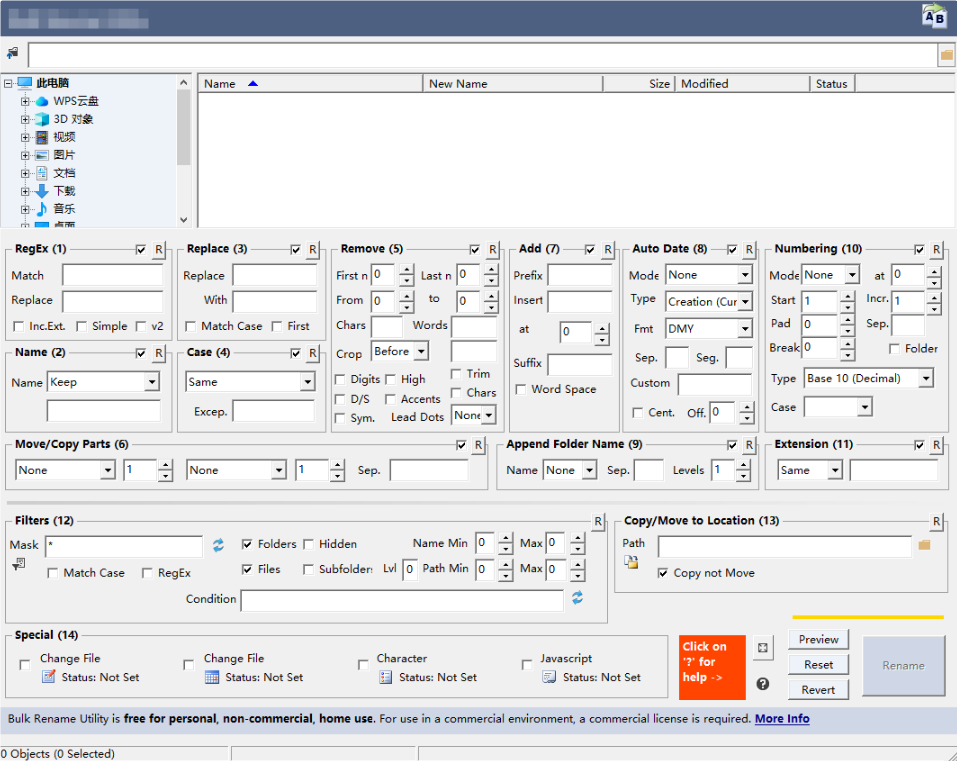Click the paste location icon under Path
Image resolution: width=957 pixels, height=761 pixels.
pos(631,562)
